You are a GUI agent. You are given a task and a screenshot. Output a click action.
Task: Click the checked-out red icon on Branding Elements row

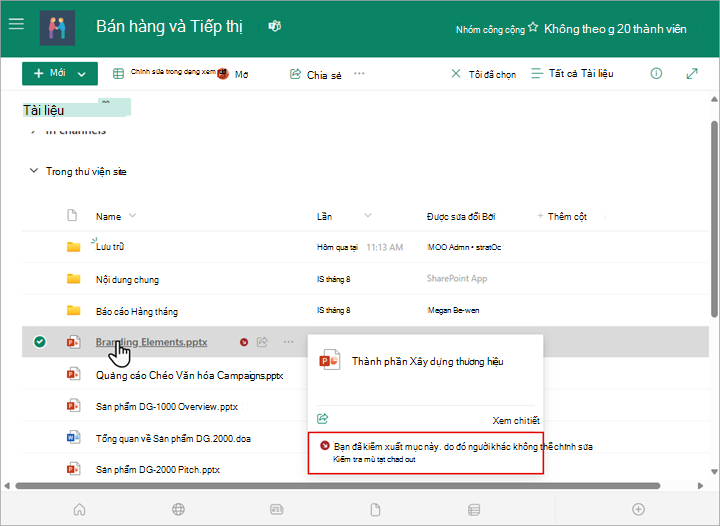click(244, 342)
